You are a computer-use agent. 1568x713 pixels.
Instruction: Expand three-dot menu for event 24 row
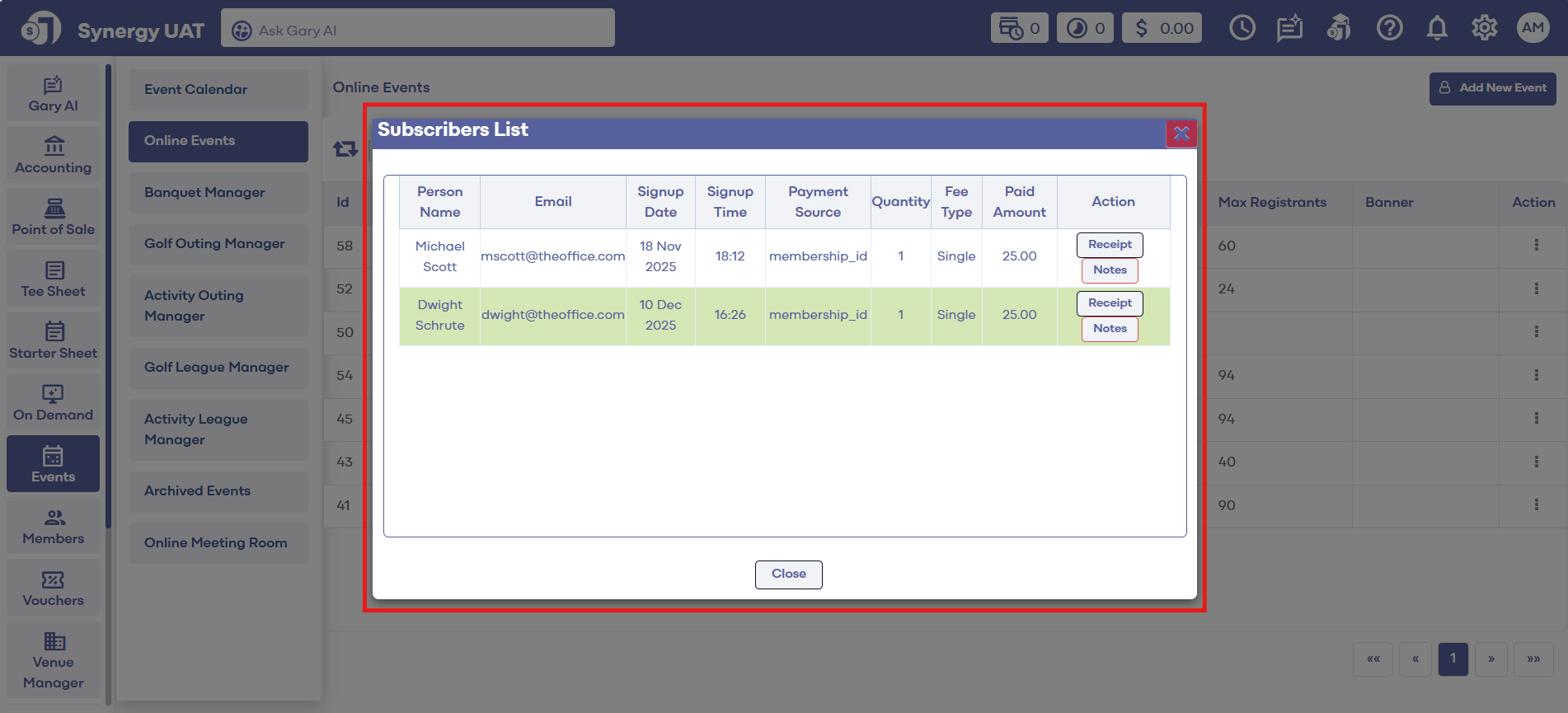click(x=1536, y=288)
